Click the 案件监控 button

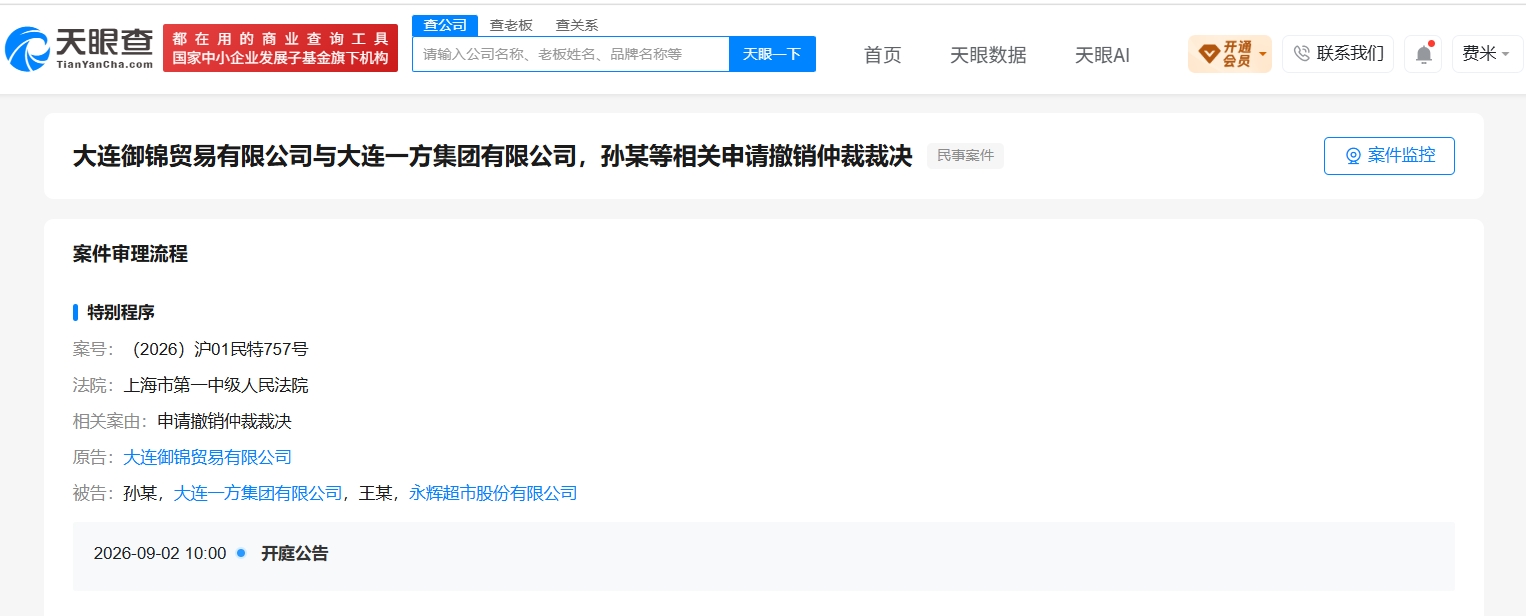1389,156
